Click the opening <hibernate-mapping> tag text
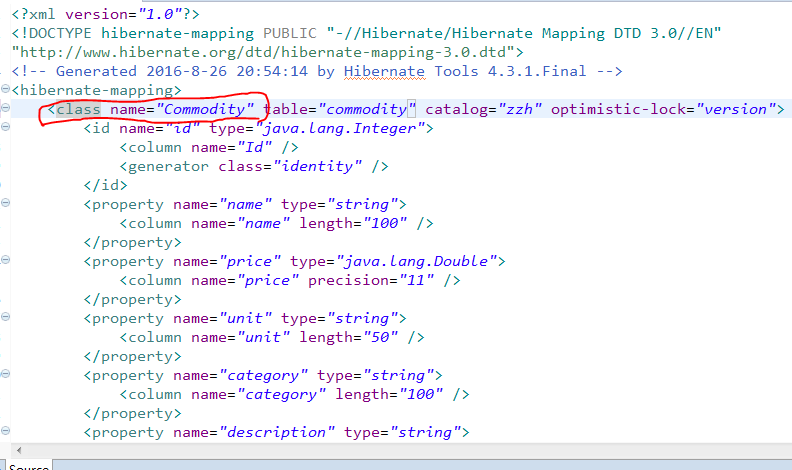 [x=96, y=91]
